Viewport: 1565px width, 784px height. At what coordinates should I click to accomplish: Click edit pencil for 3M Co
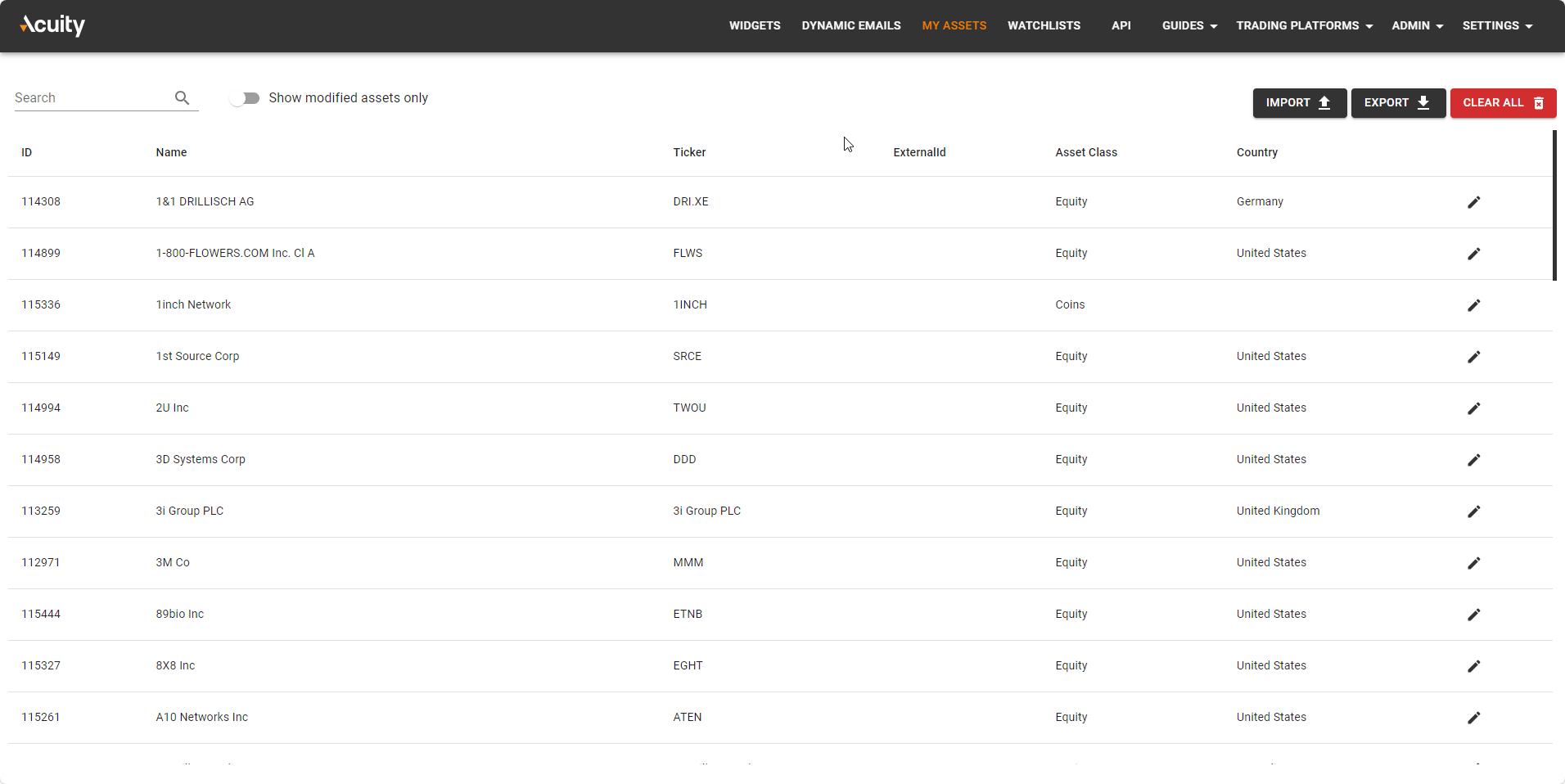[1473, 563]
